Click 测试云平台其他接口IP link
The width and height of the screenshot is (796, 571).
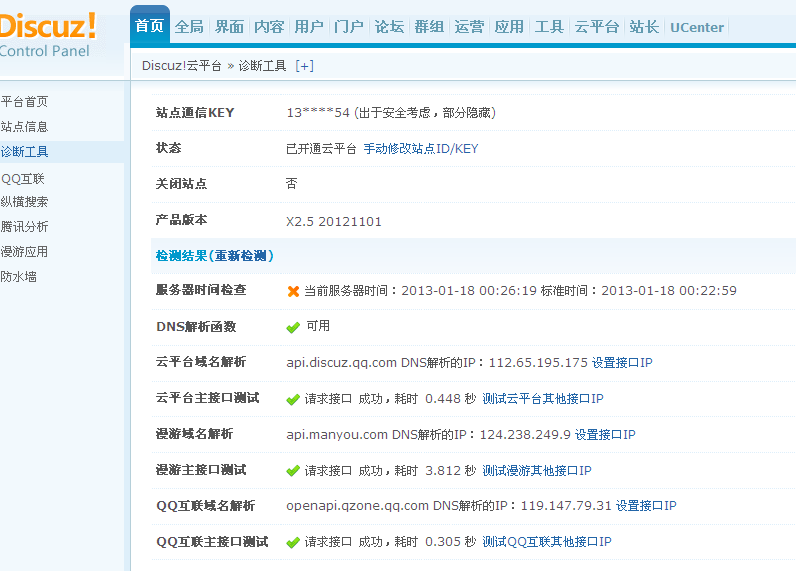point(543,399)
